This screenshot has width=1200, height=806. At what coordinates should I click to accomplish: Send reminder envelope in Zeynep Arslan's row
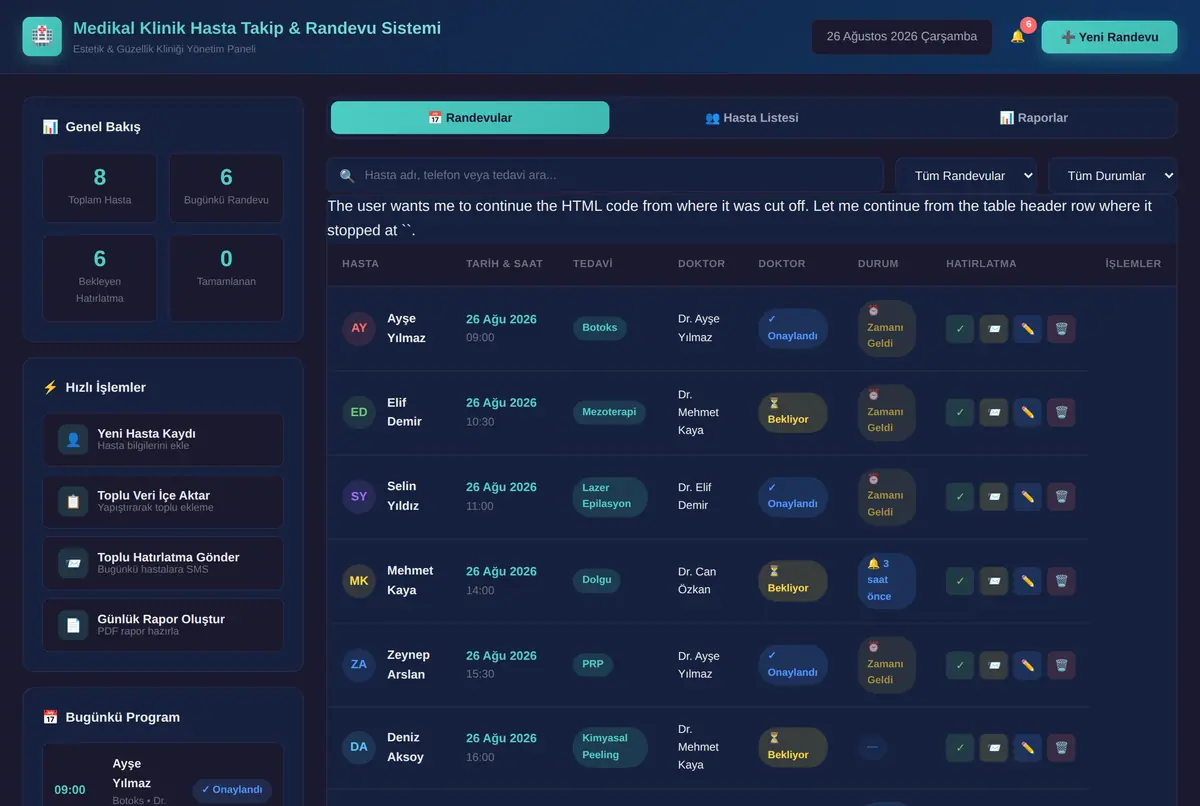click(x=994, y=665)
